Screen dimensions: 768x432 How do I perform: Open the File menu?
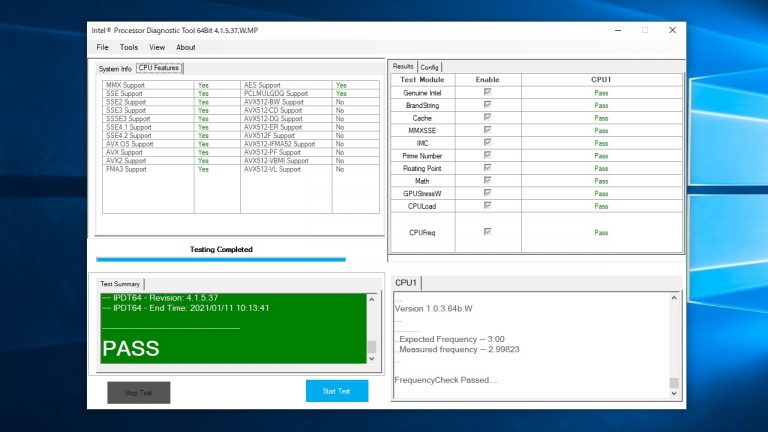(x=102, y=48)
